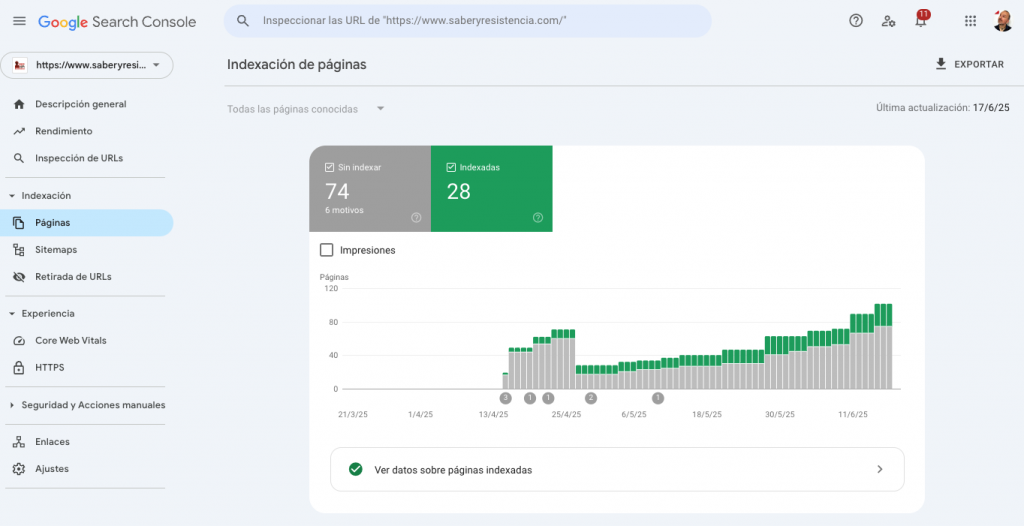Image resolution: width=1024 pixels, height=526 pixels.
Task: Open the notifications bell
Action: (x=920, y=21)
